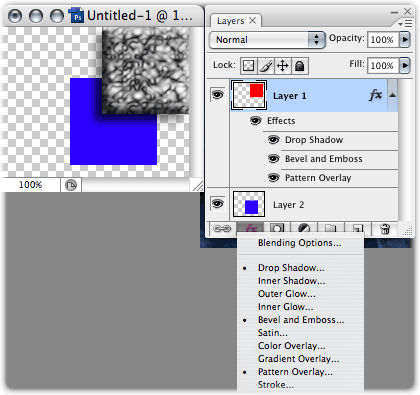Viewport: 420px width, 395px height.
Task: Click the New adjustment layer icon
Action: pyautogui.click(x=304, y=229)
